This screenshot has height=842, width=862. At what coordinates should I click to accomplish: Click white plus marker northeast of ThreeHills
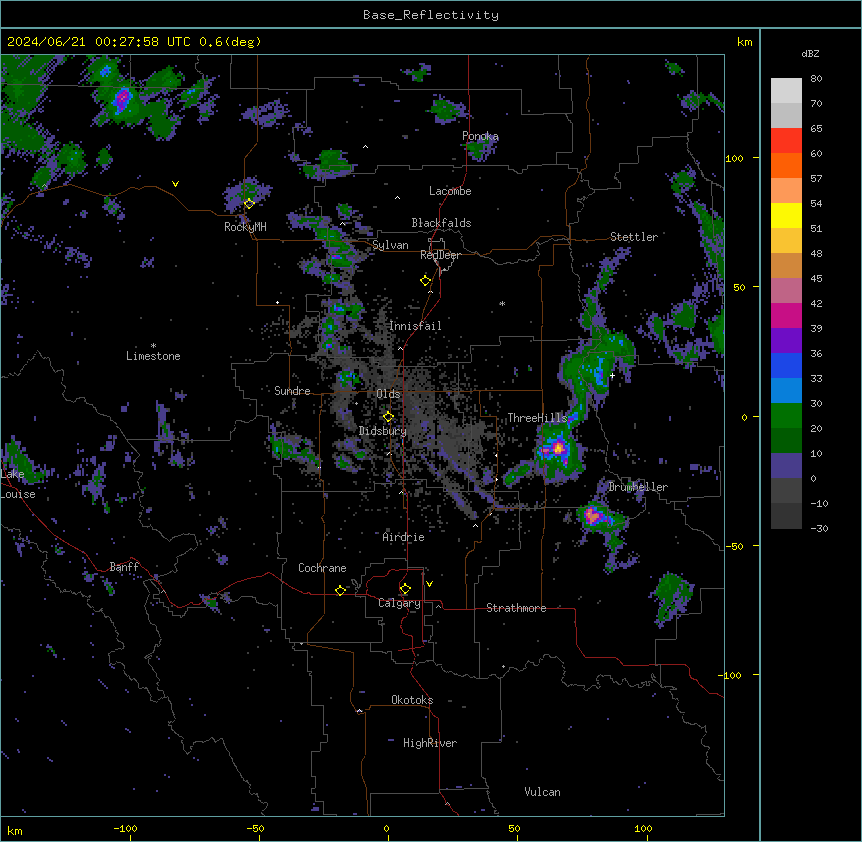point(612,376)
